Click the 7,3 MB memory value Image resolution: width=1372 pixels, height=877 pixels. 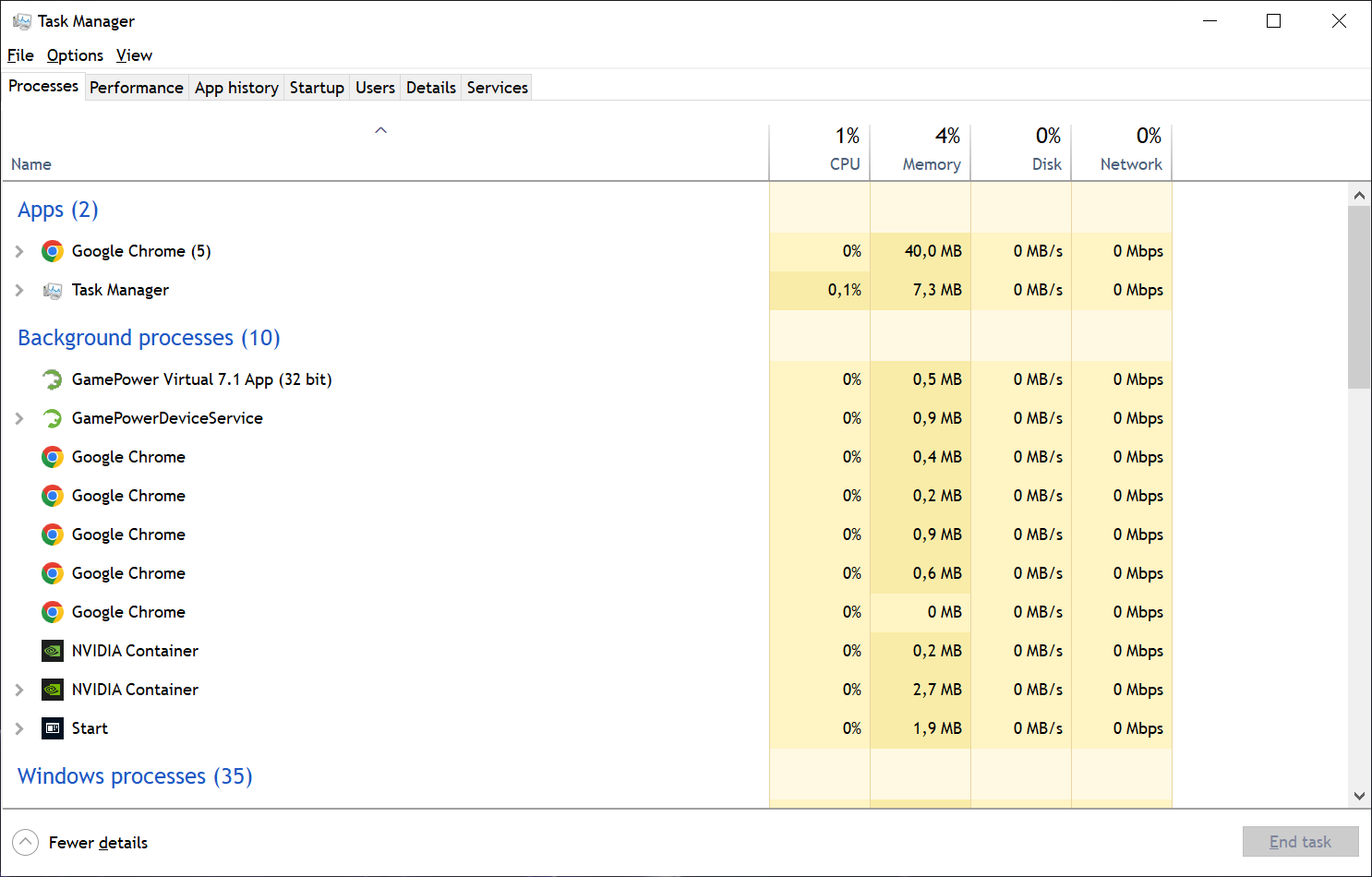click(937, 290)
